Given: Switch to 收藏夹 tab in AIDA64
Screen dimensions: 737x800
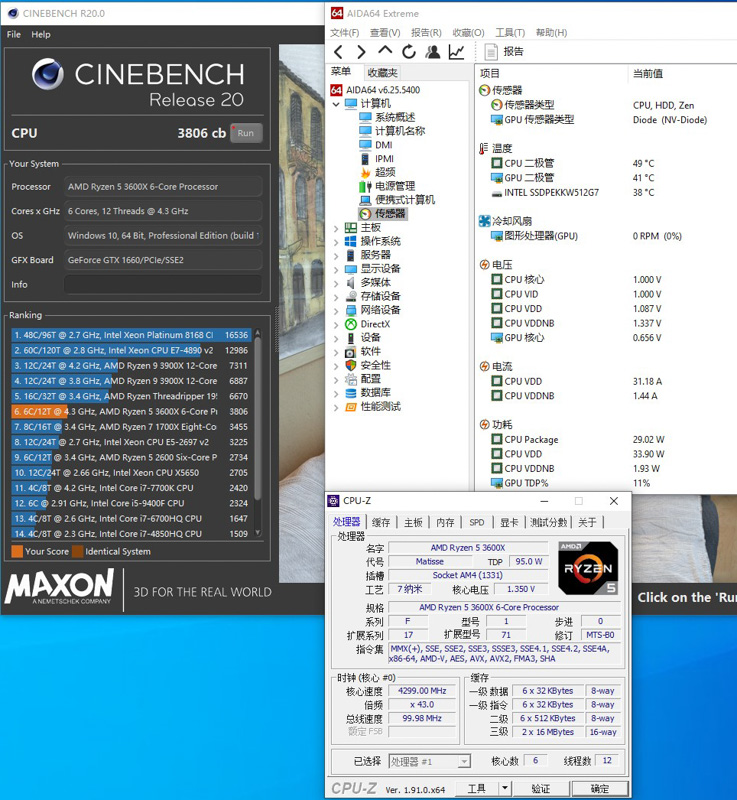Looking at the screenshot, I should click(382, 72).
